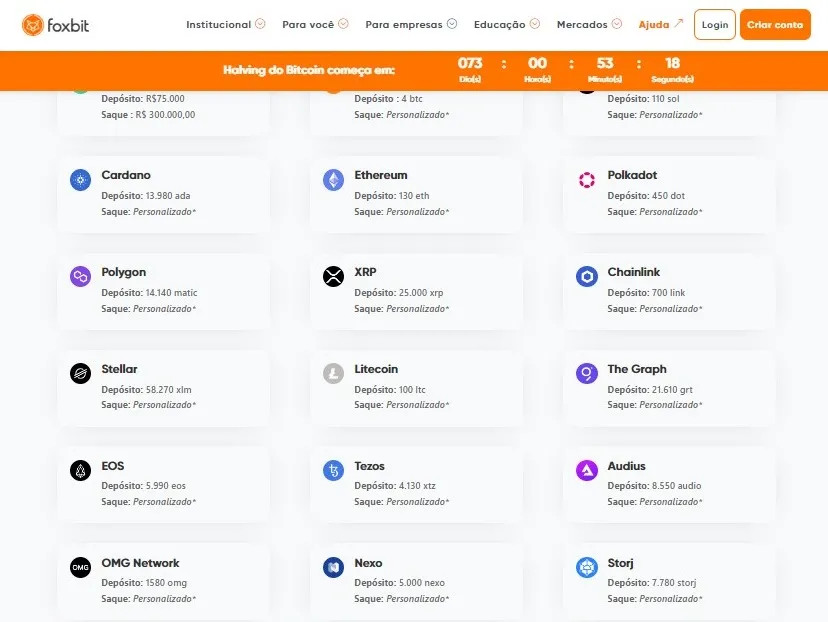Click the Polygon purple icon
This screenshot has width=828, height=622.
click(80, 277)
